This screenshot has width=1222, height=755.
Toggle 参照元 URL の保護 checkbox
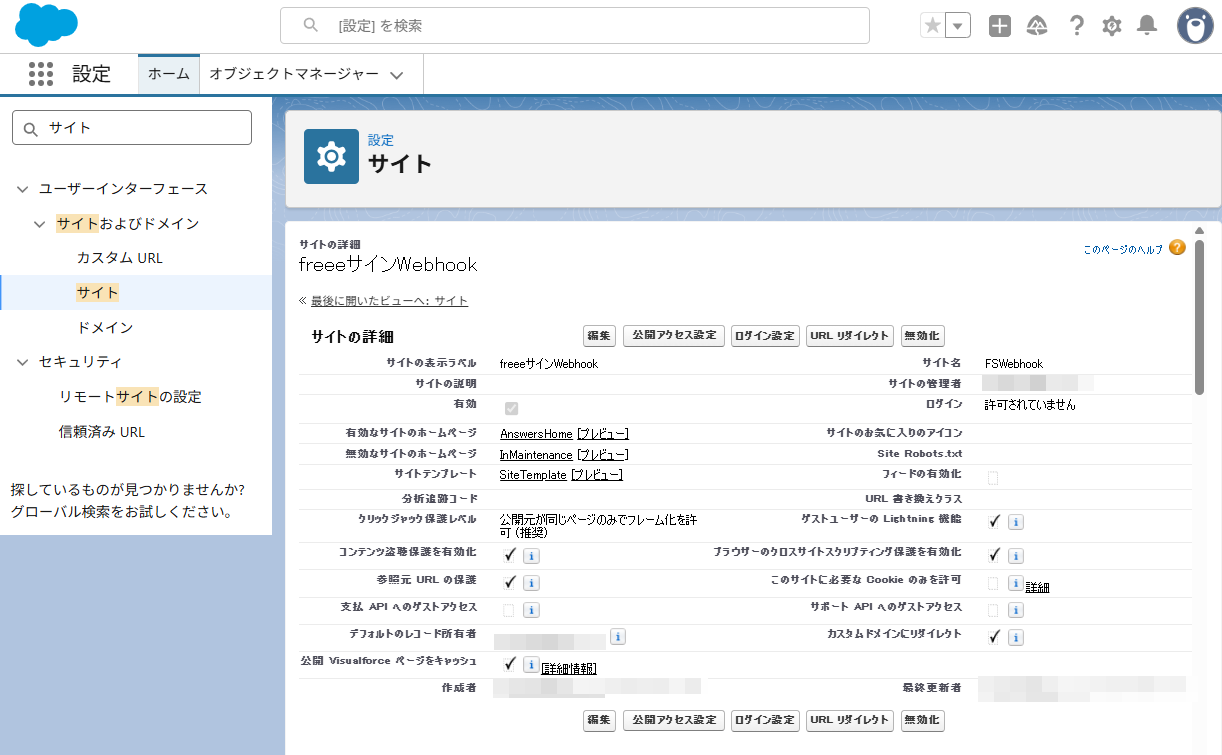coord(510,582)
